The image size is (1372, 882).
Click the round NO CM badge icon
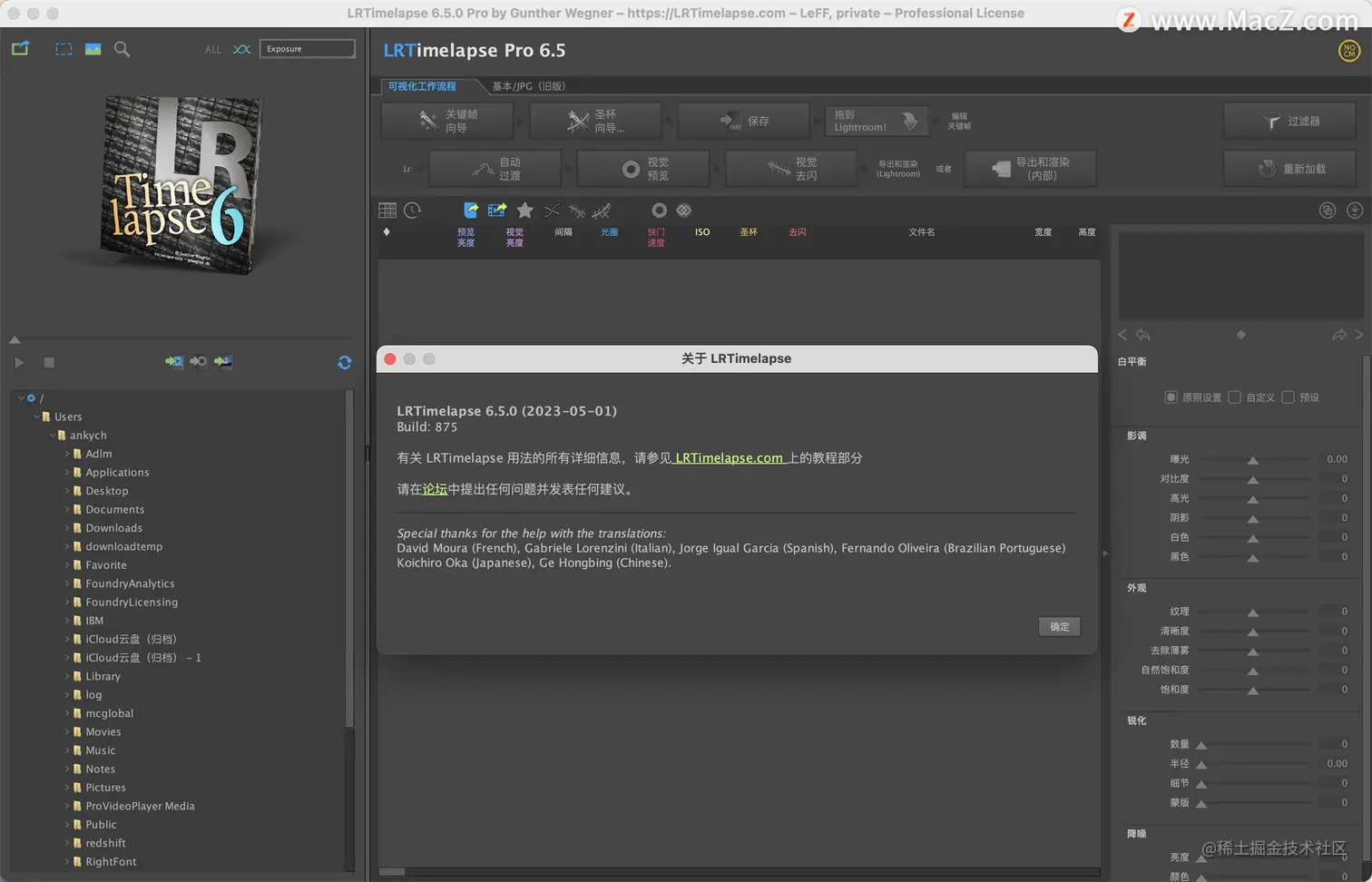pos(1349,51)
